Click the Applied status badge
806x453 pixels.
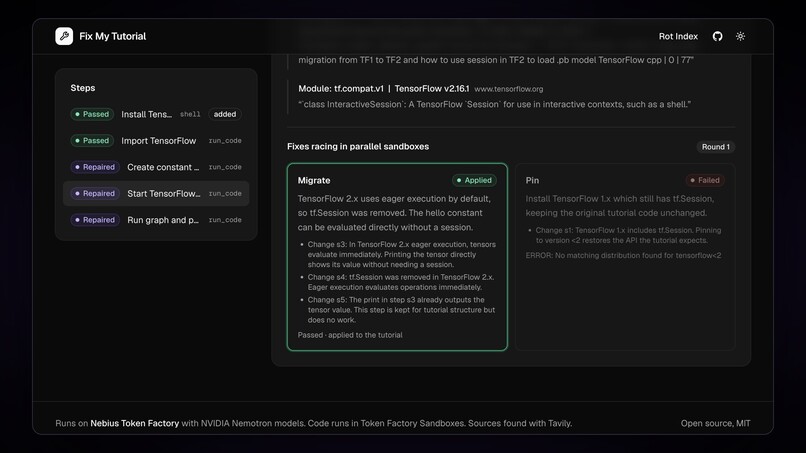pyautogui.click(x=474, y=180)
